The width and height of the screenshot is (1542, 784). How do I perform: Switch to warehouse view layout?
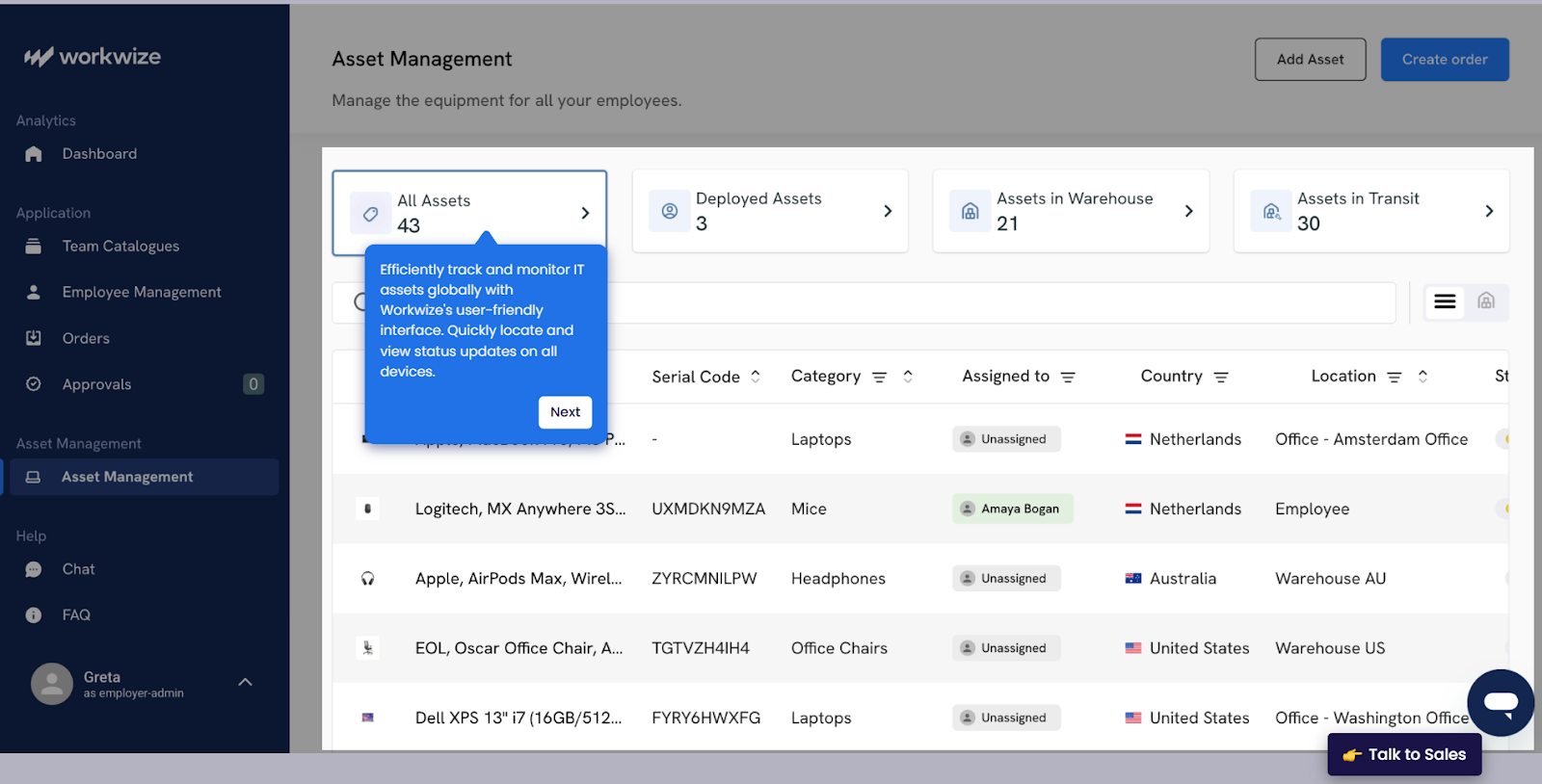[1486, 302]
